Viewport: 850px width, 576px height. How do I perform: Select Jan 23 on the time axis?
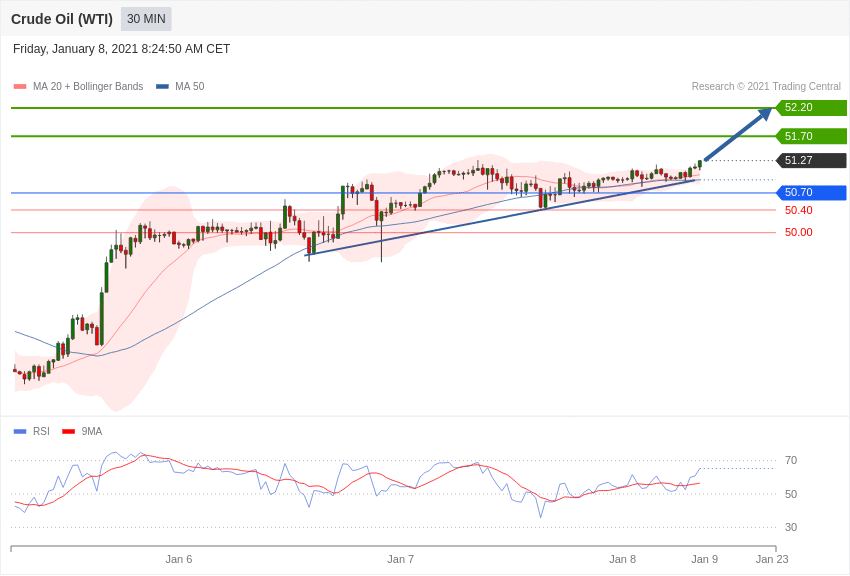(x=772, y=559)
